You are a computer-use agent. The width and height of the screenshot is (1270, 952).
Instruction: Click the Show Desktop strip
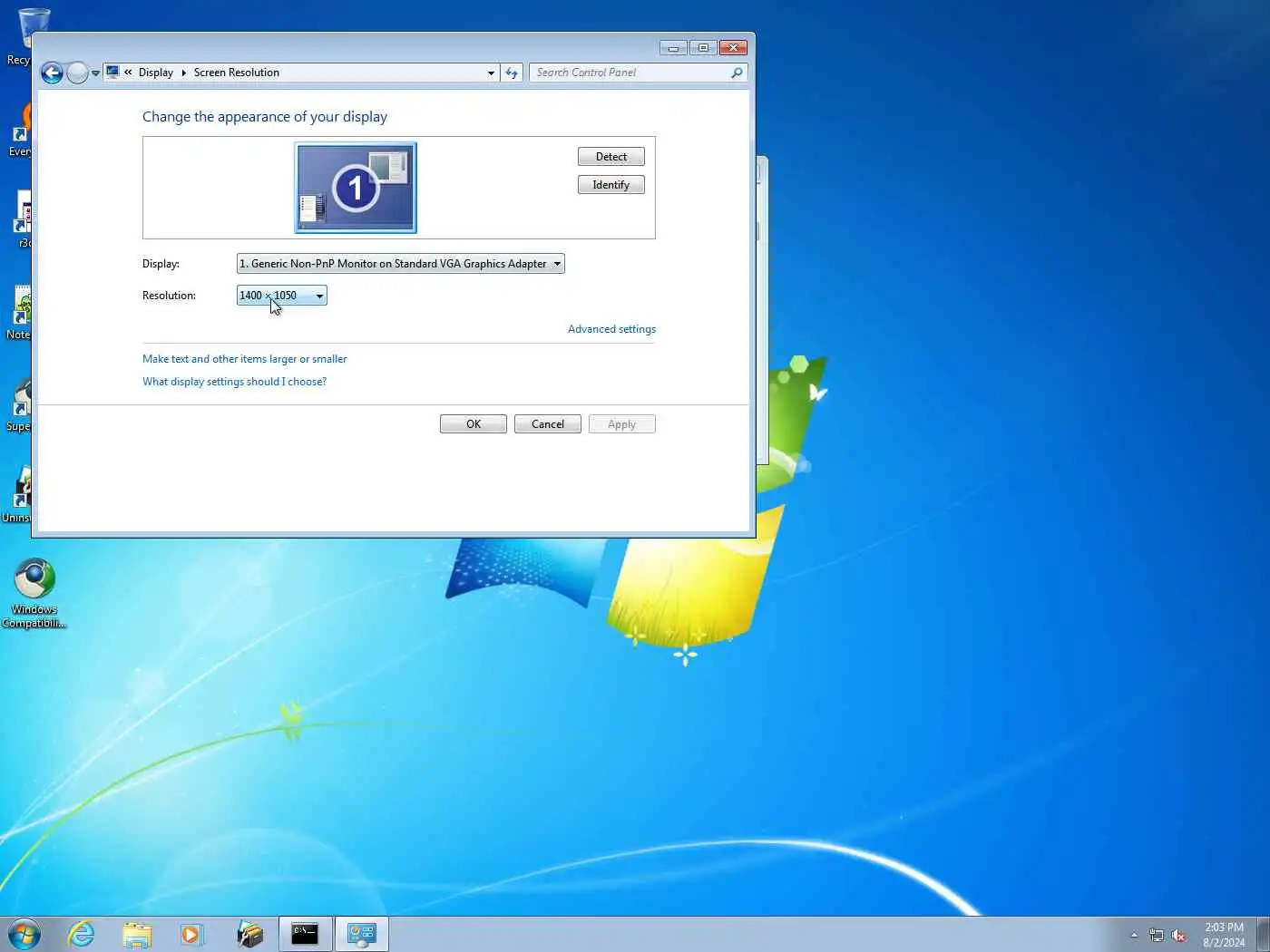[1263, 934]
